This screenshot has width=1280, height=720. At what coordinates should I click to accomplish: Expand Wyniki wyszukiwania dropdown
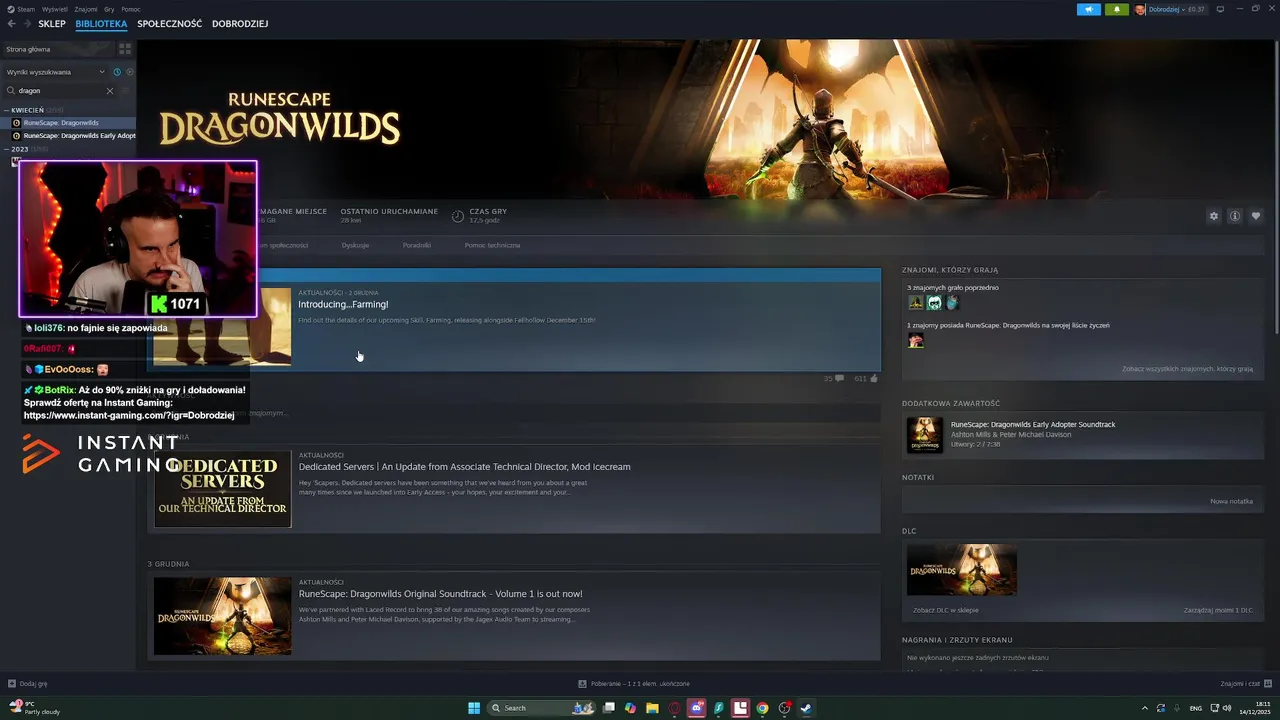[x=55, y=72]
